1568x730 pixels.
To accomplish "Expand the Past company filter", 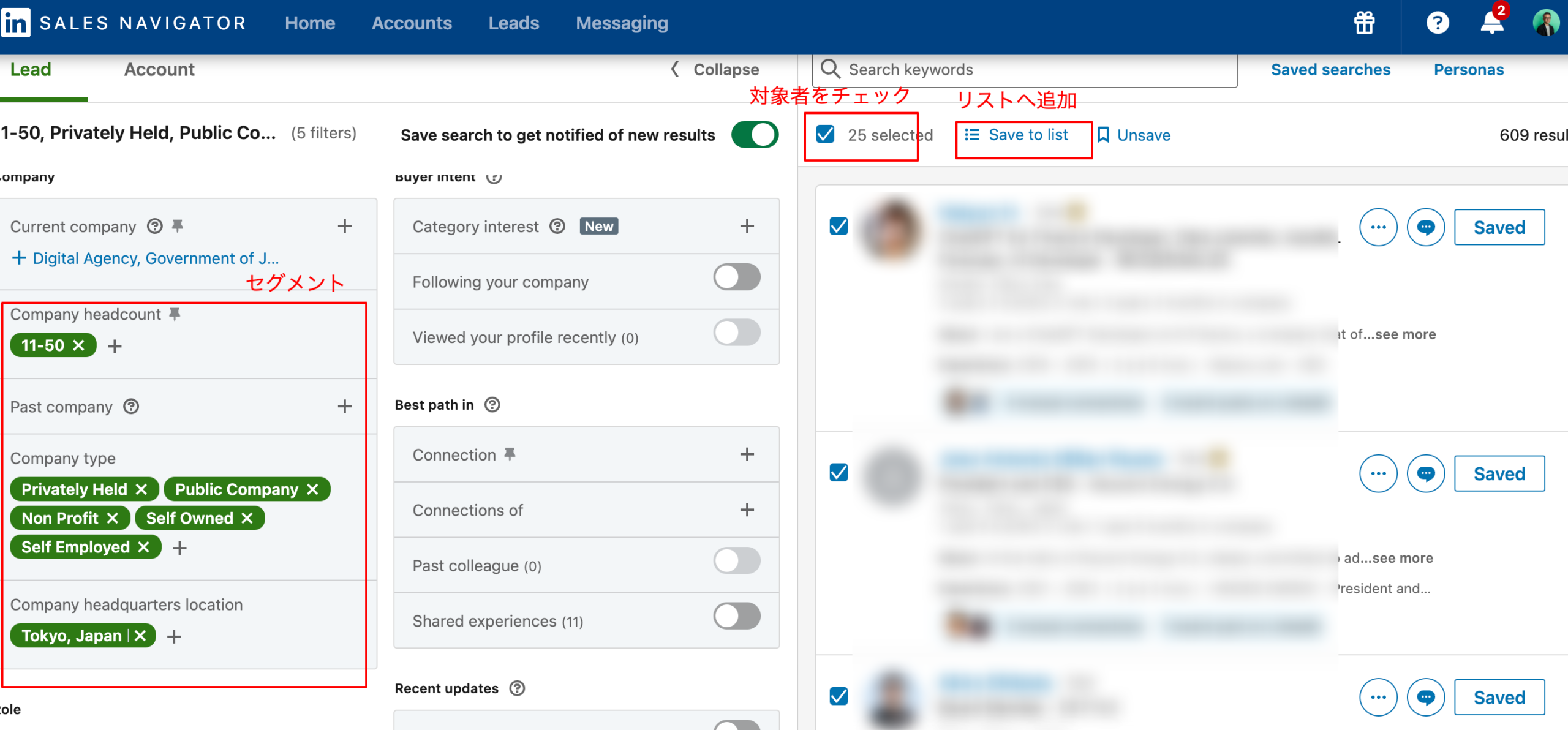I will pos(345,406).
